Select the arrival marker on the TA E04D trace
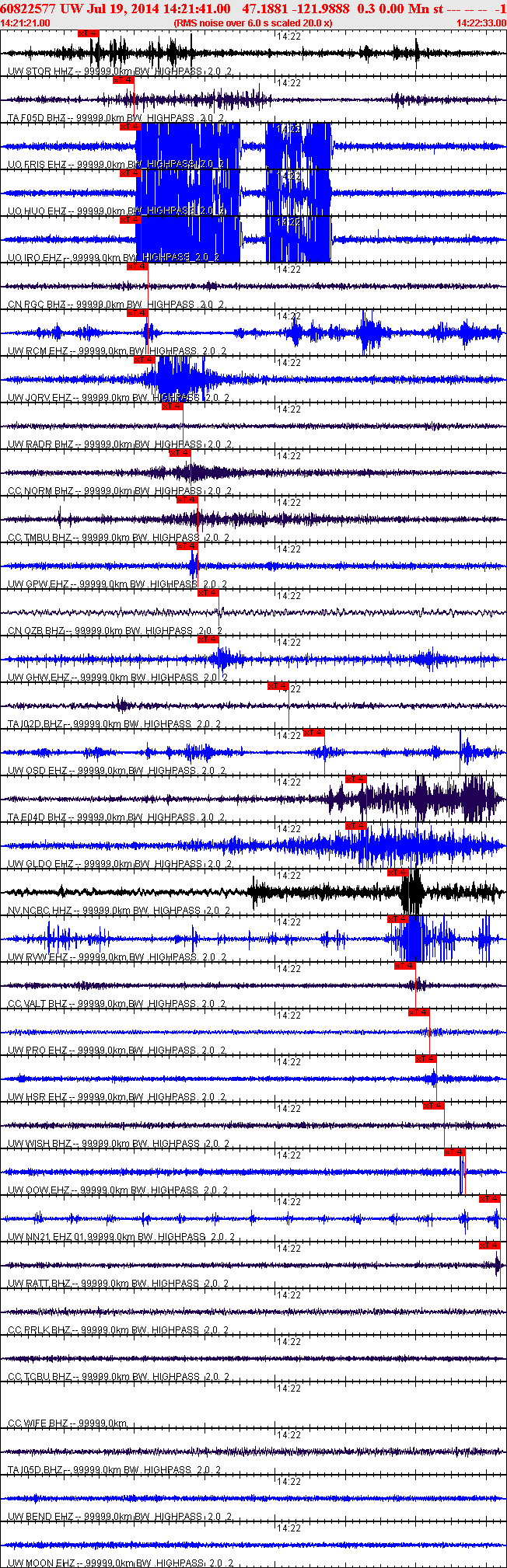 tap(356, 779)
